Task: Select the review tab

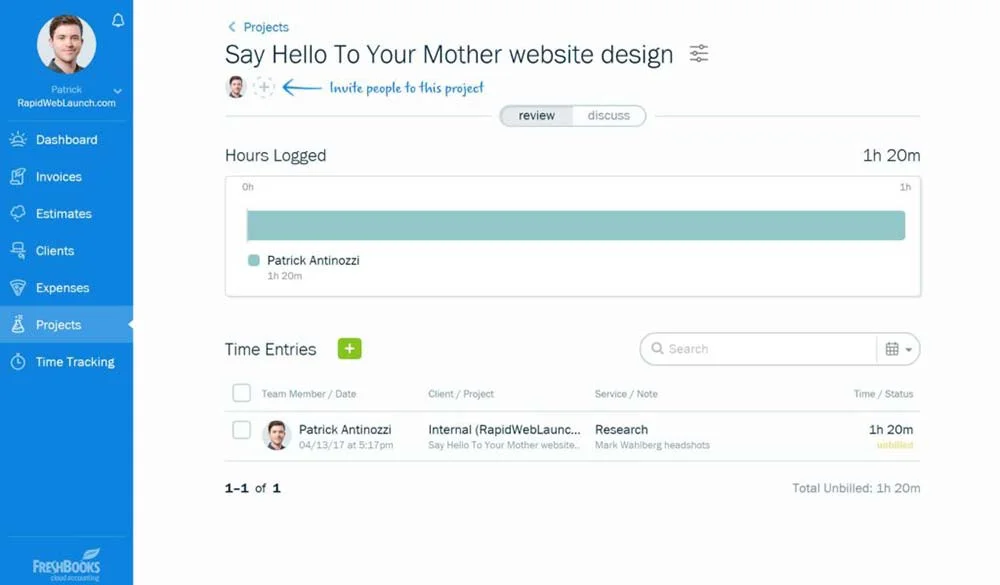Action: 536,115
